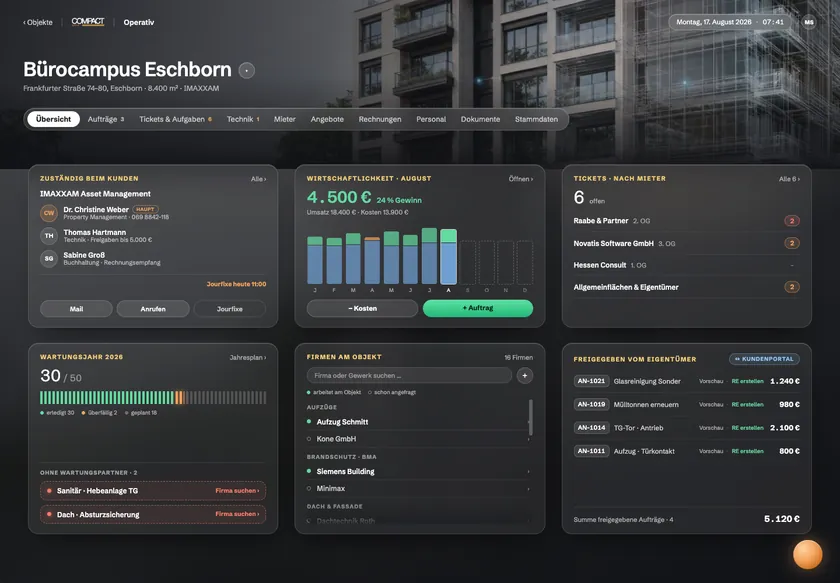Open Alle 6 in Tickets nach Mieter
The image size is (840, 583).
(789, 179)
